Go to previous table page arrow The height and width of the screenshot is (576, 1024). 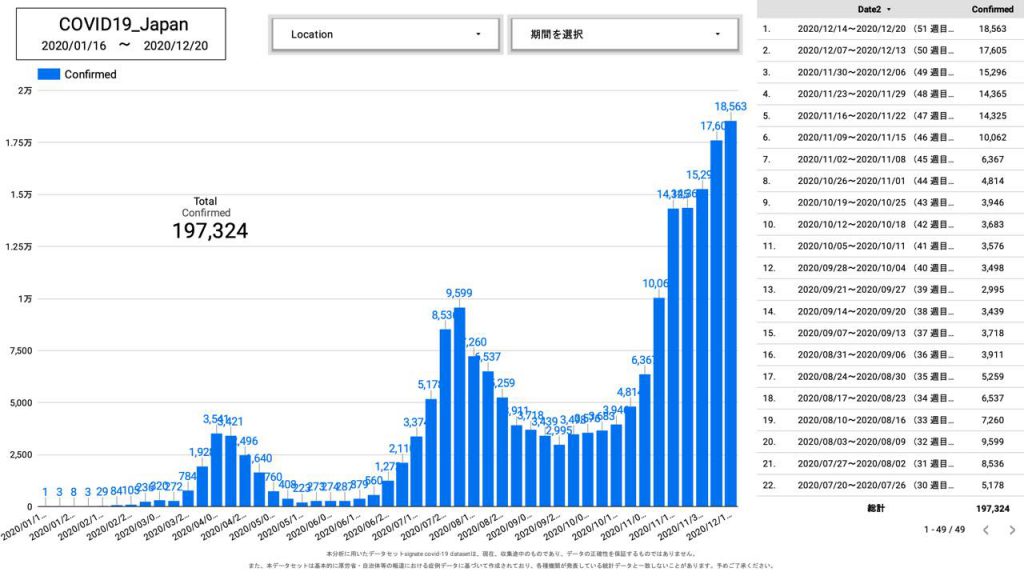(x=984, y=530)
